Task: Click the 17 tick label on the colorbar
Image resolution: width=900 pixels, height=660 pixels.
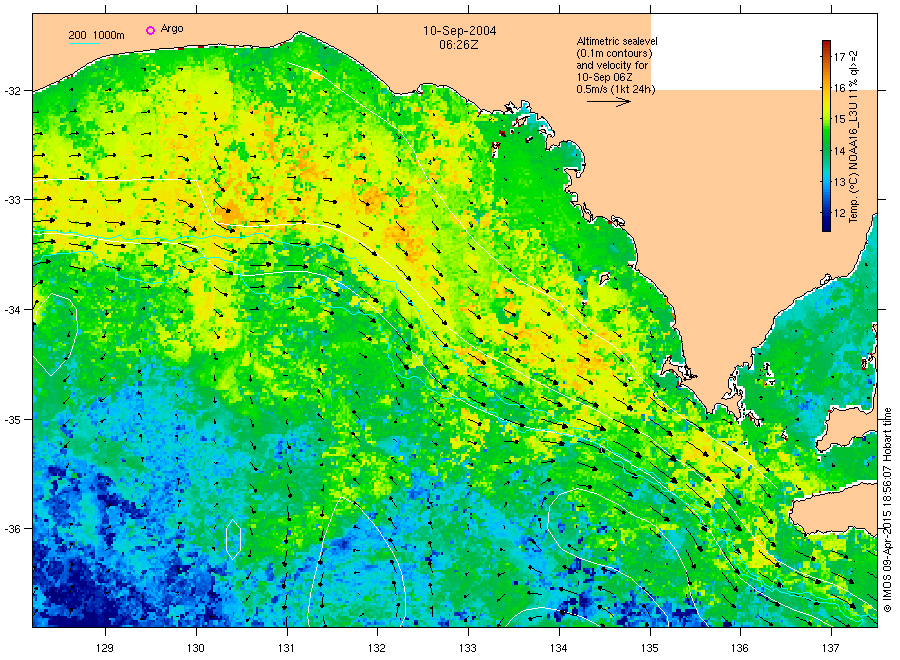Action: coord(840,57)
